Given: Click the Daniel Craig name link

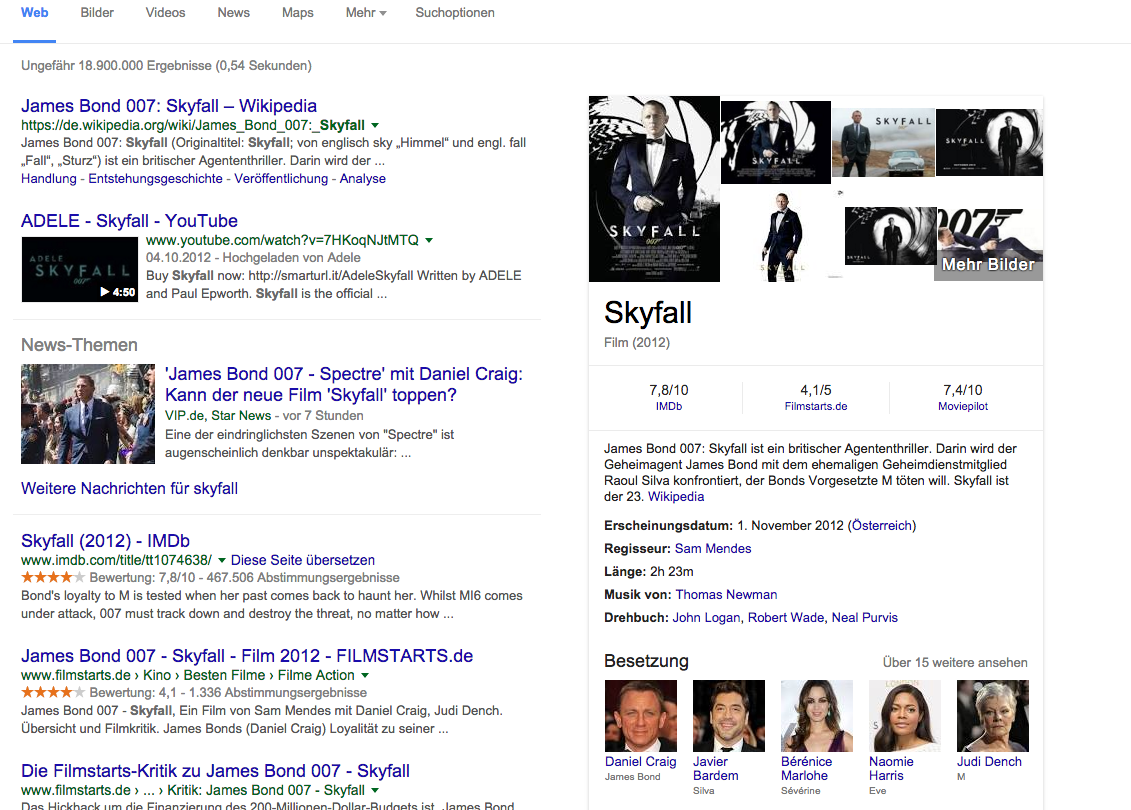Looking at the screenshot, I should click(641, 762).
